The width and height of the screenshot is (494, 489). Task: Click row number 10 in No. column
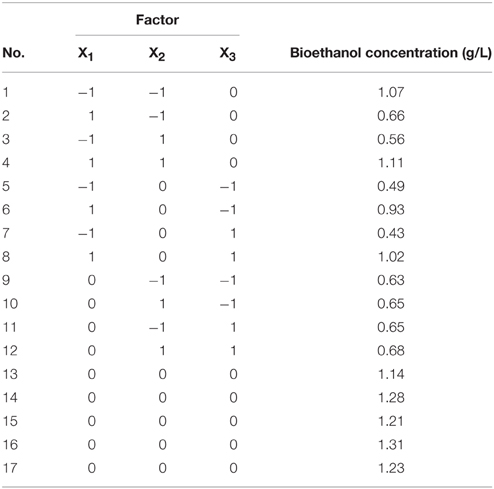10,304
